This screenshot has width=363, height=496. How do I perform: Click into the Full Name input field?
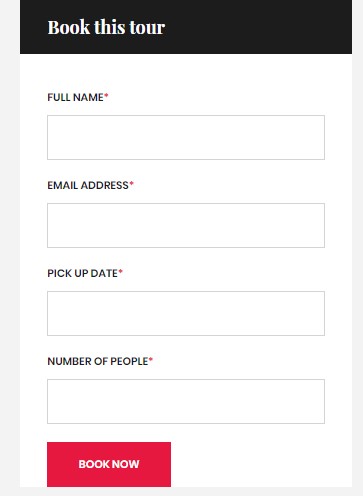coord(186,137)
